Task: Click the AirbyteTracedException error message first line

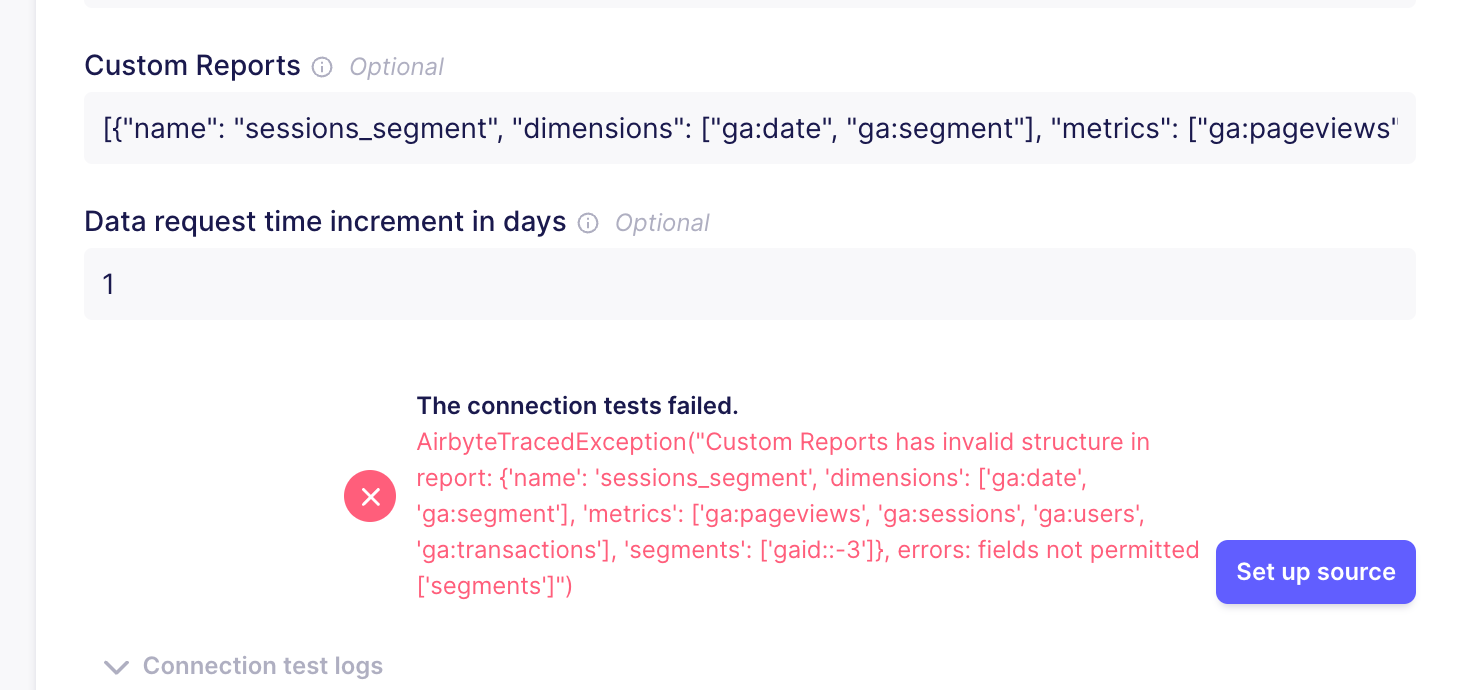Action: [x=782, y=442]
